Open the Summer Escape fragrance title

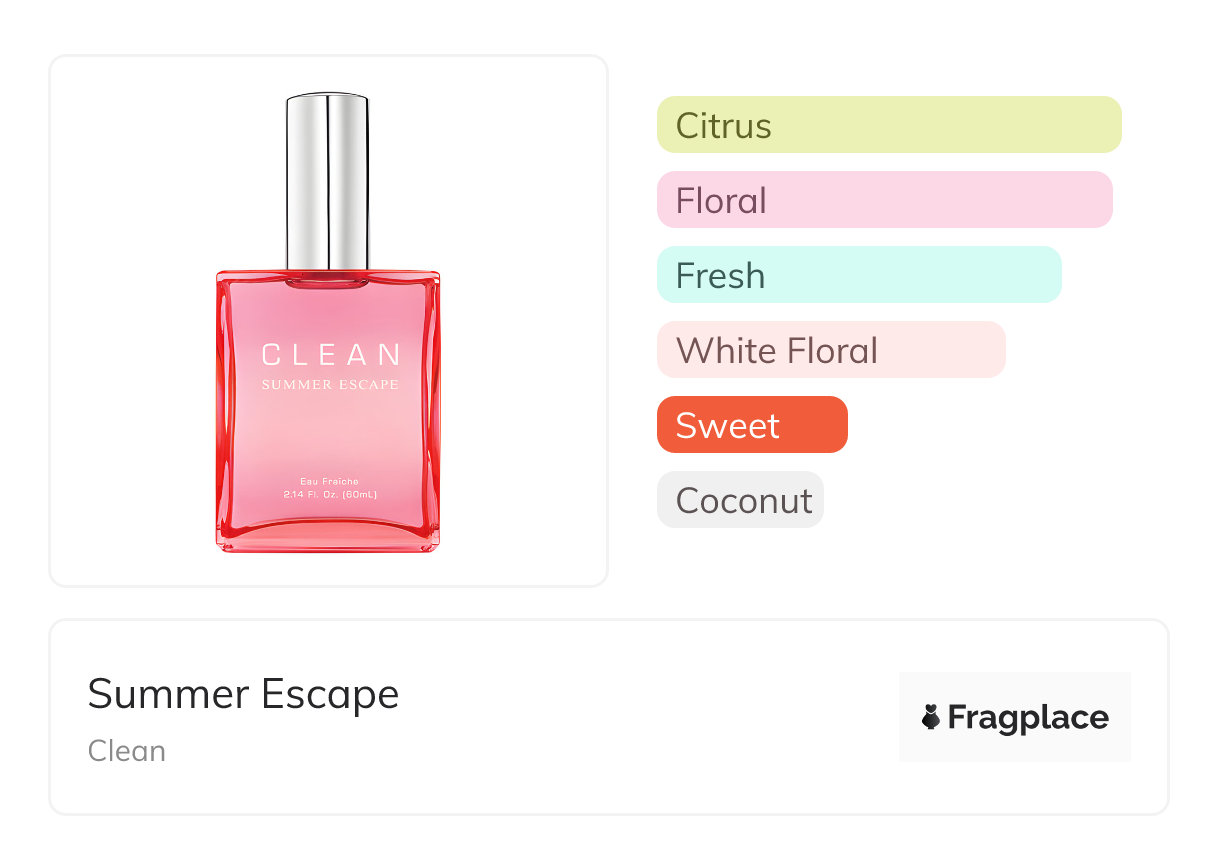click(243, 693)
